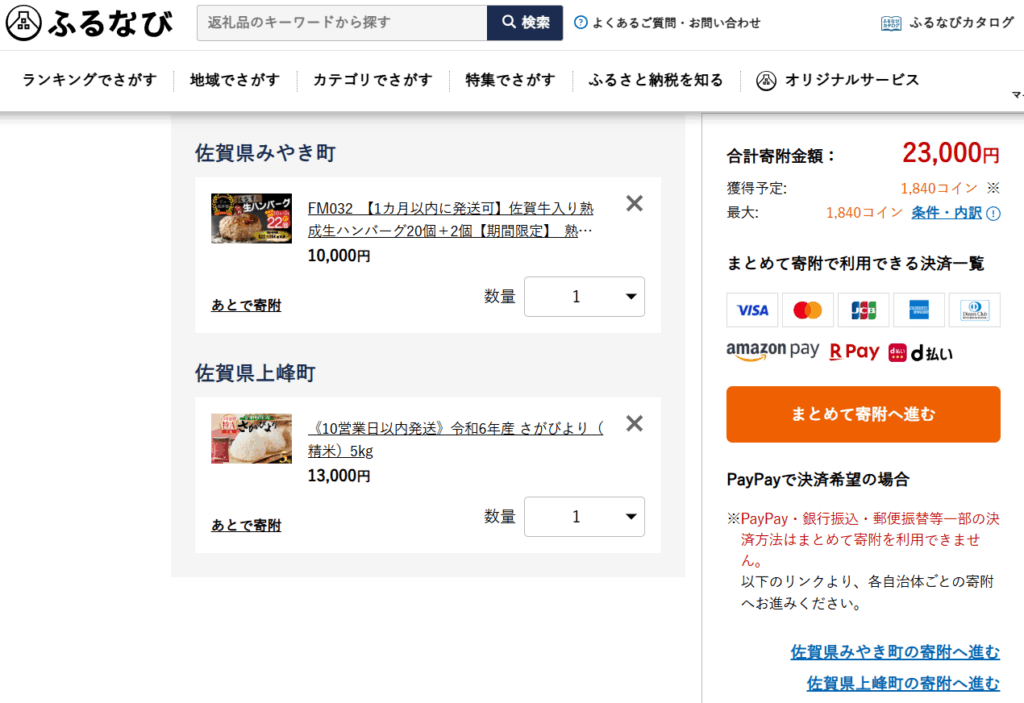Screen dimensions: 1024x703
Task: Open quantity dropdown for rice item
Action: coord(584,517)
